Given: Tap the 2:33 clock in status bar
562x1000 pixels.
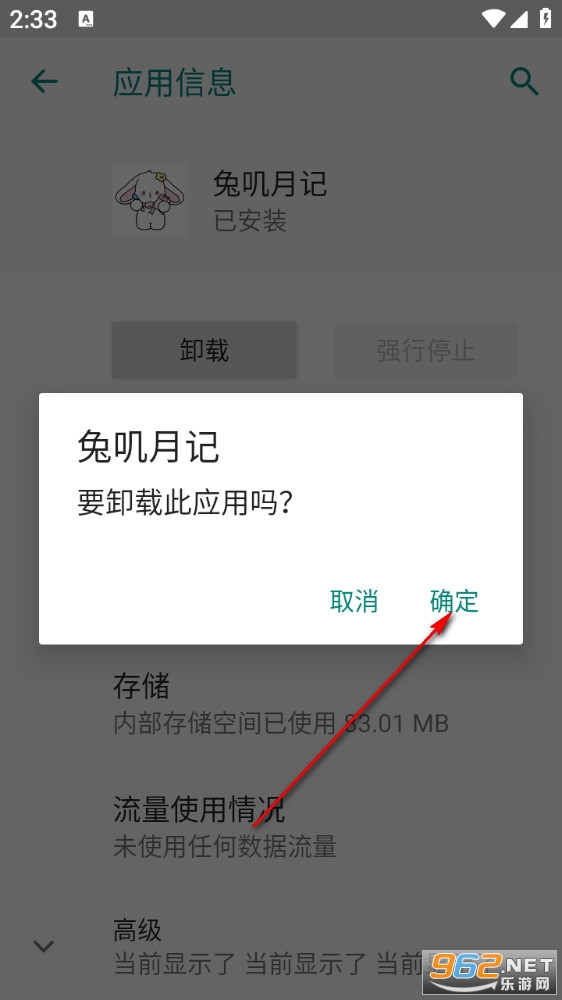Looking at the screenshot, I should coord(33,19).
